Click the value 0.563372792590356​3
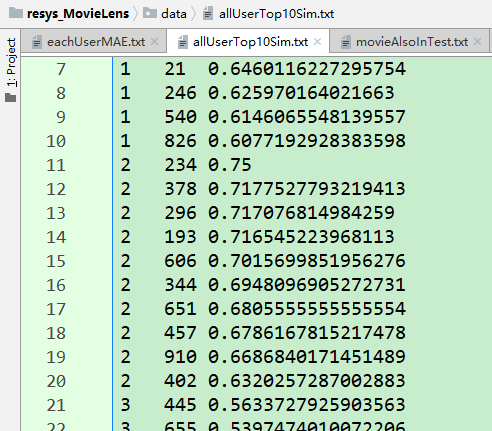 pyautogui.click(x=307, y=405)
